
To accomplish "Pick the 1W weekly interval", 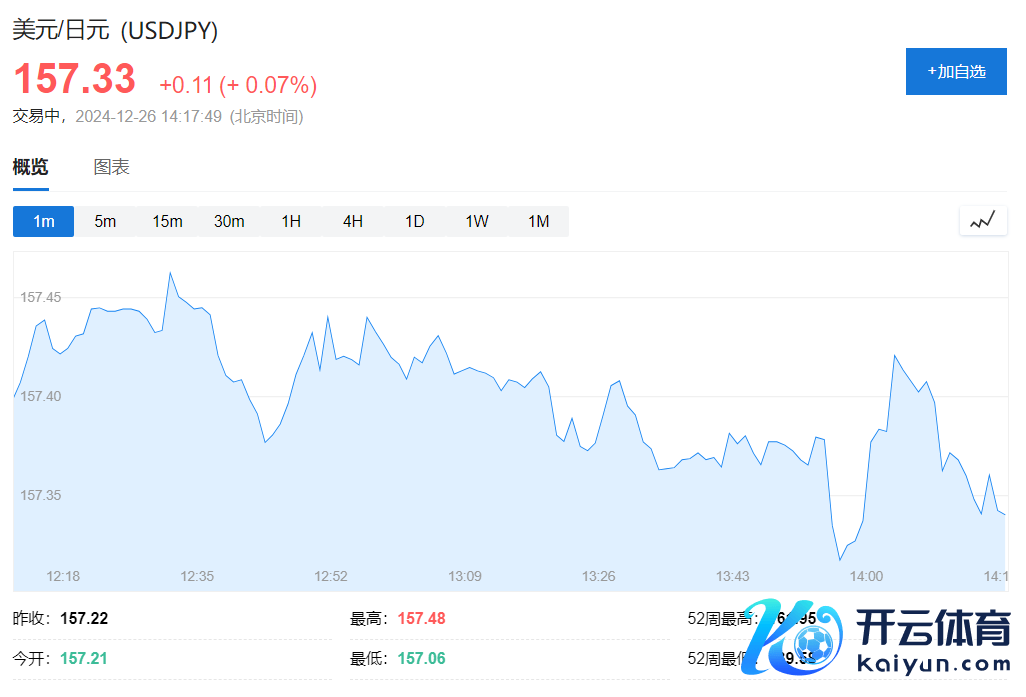I will point(477,221).
